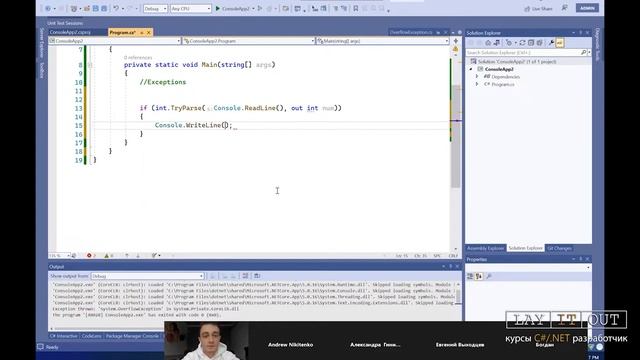Switch to the Assembly Explorer tab
Viewport: 640px width, 360px height.
click(x=485, y=248)
